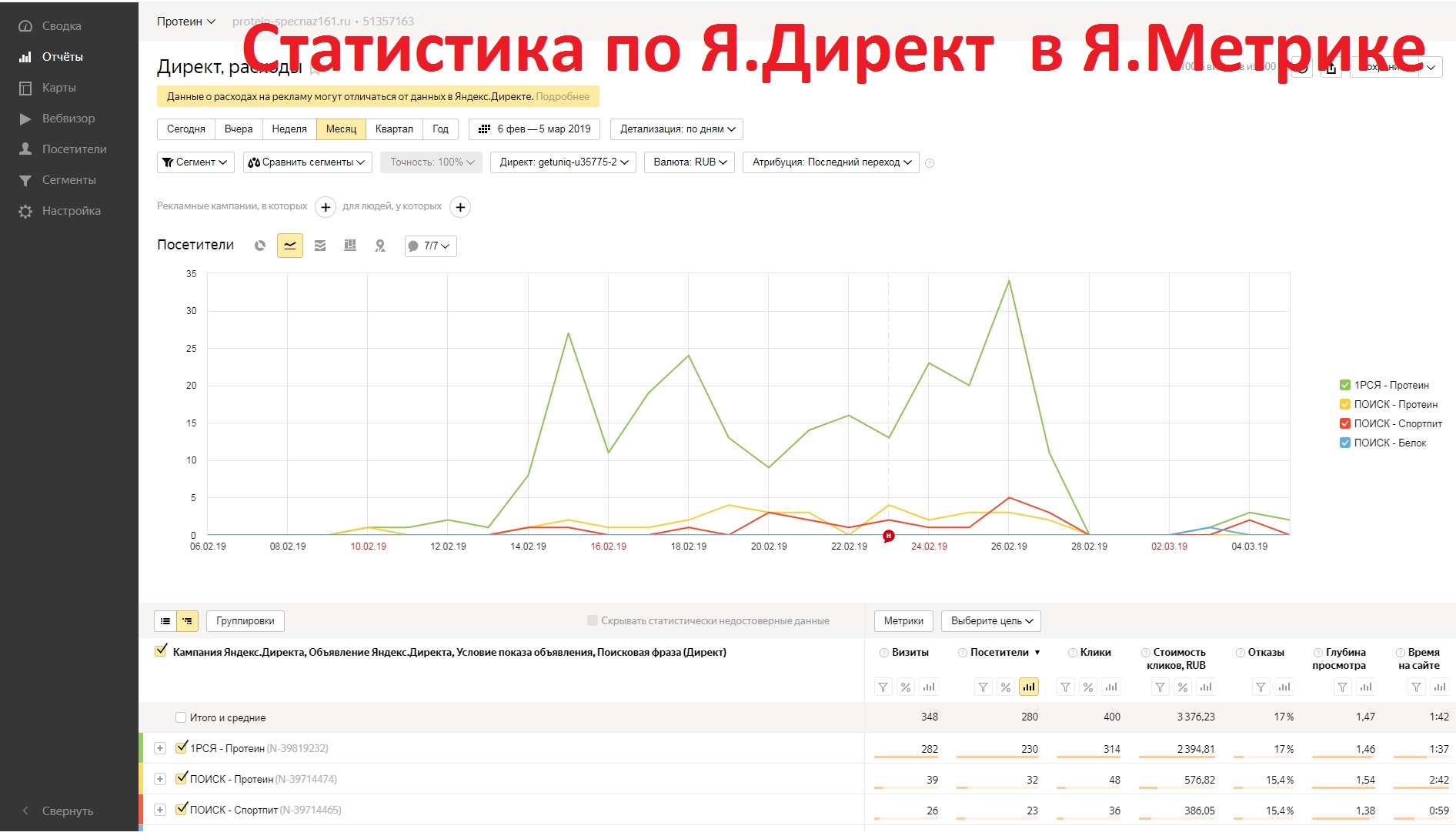
Task: Switch to the Квартал period tab
Action: pyautogui.click(x=394, y=129)
